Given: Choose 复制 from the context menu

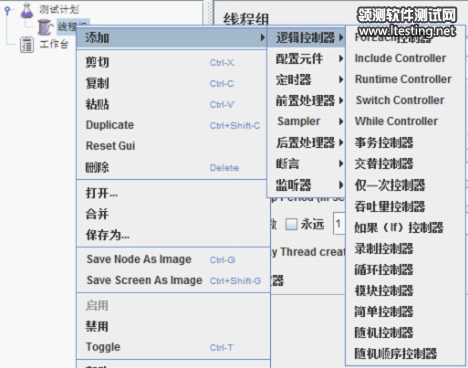Looking at the screenshot, I should coord(171,83).
